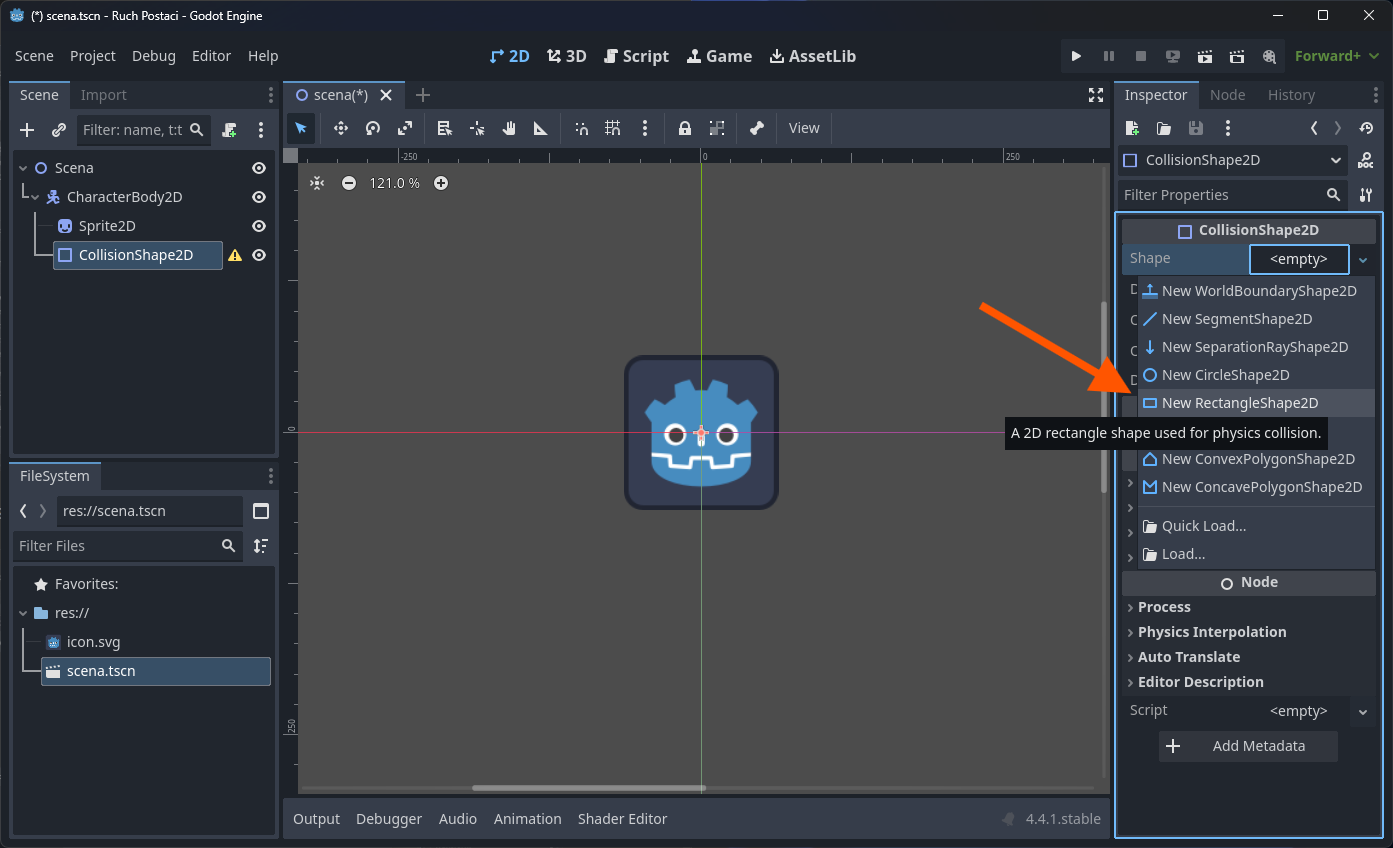This screenshot has width=1393, height=848.
Task: Switch to the Node tab
Action: (x=1227, y=95)
